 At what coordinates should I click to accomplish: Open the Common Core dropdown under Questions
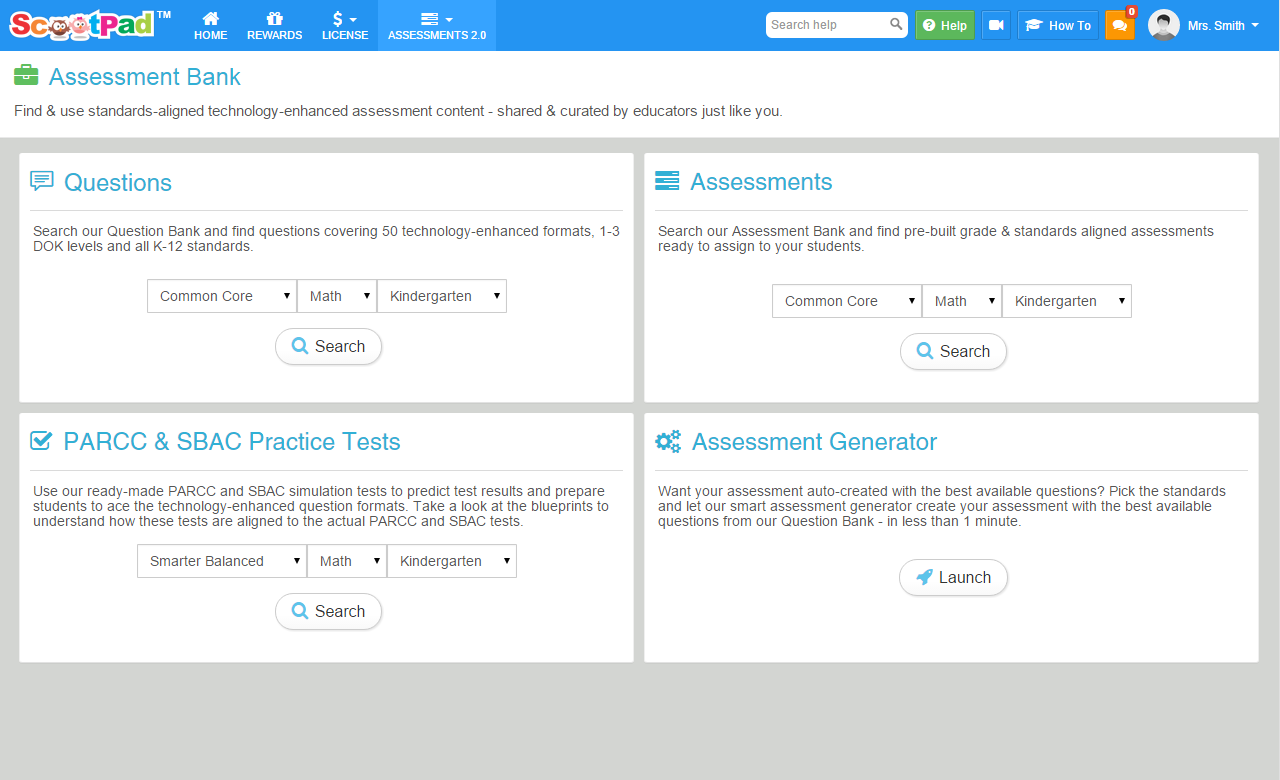221,295
